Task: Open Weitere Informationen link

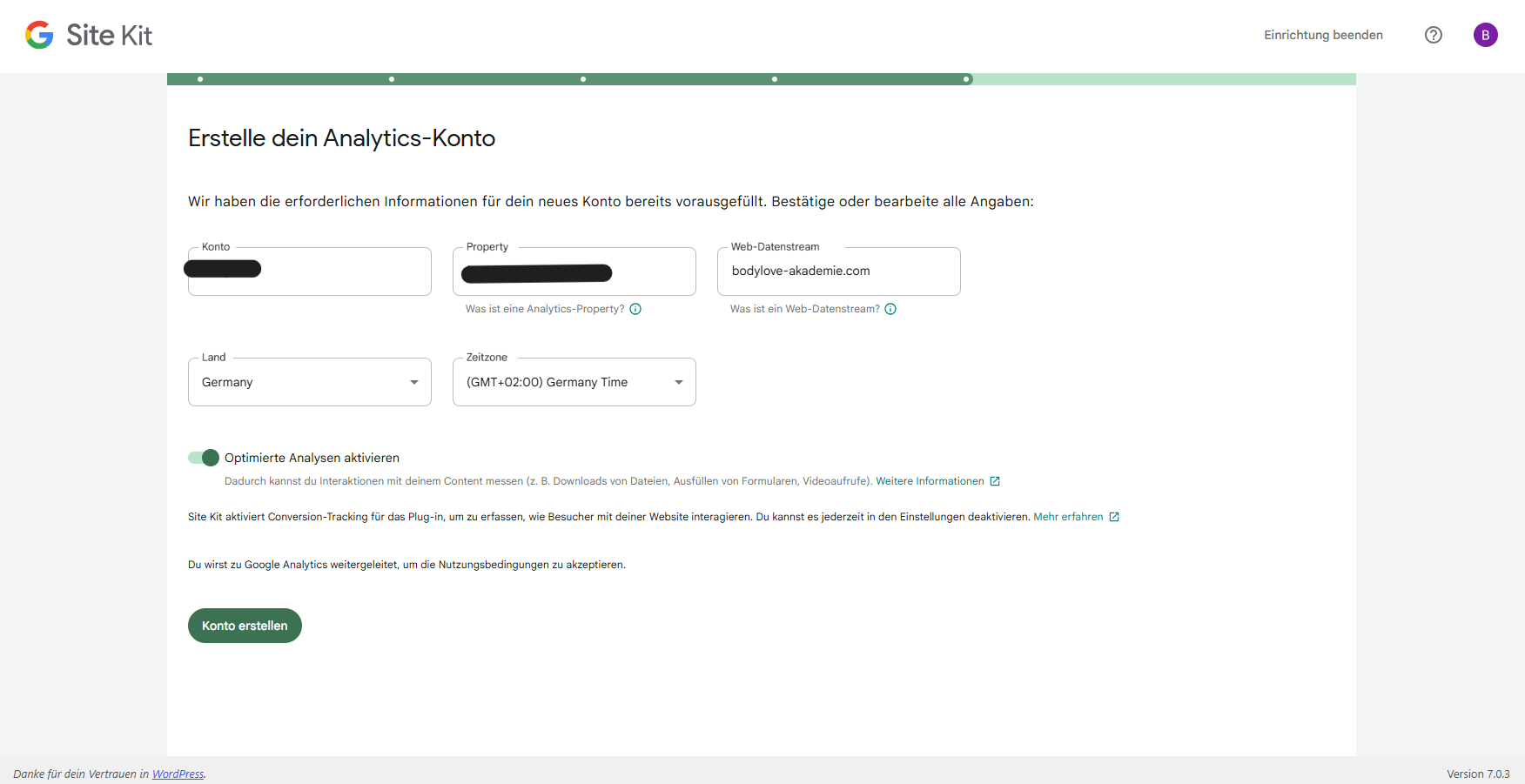Action: pyautogui.click(x=930, y=481)
